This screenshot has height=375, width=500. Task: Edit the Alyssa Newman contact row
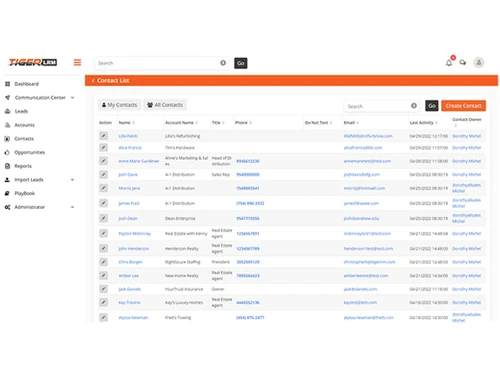103,317
